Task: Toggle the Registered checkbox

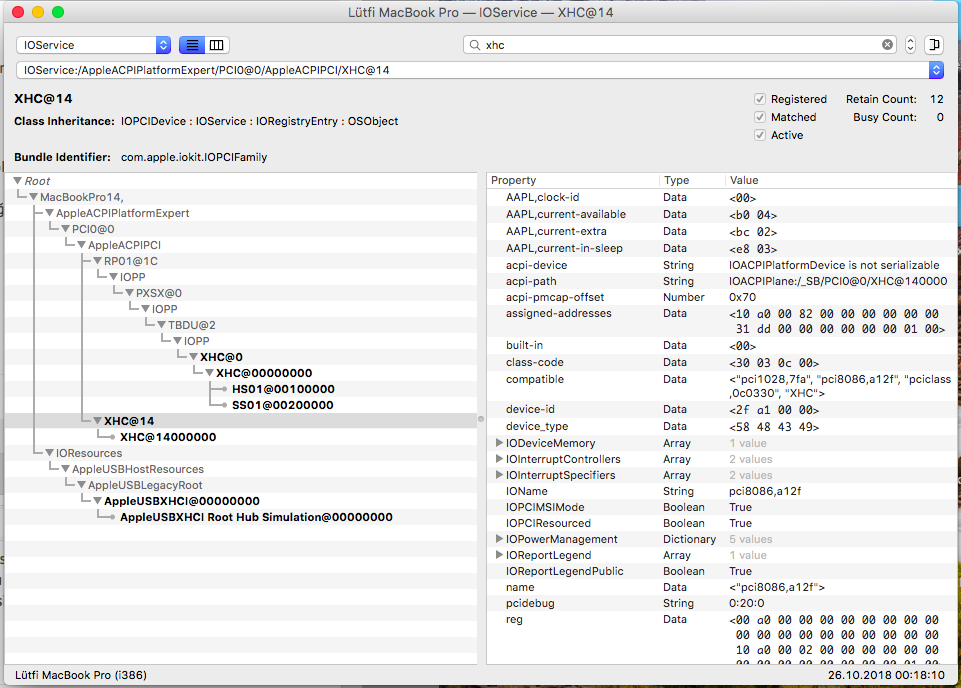Action: (x=760, y=99)
